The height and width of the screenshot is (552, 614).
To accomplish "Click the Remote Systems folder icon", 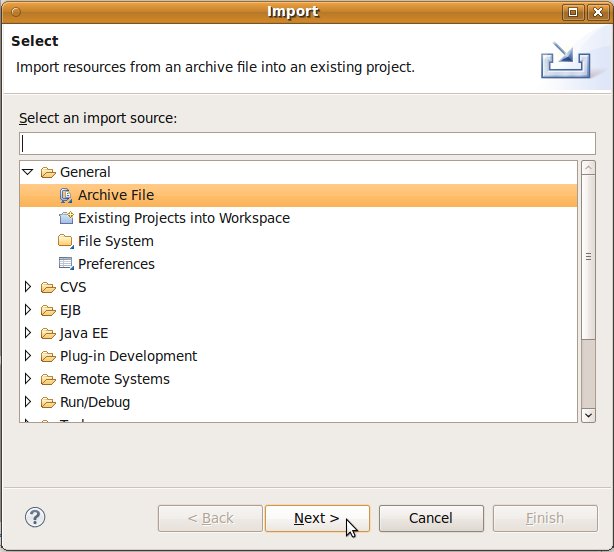I will (x=48, y=380).
